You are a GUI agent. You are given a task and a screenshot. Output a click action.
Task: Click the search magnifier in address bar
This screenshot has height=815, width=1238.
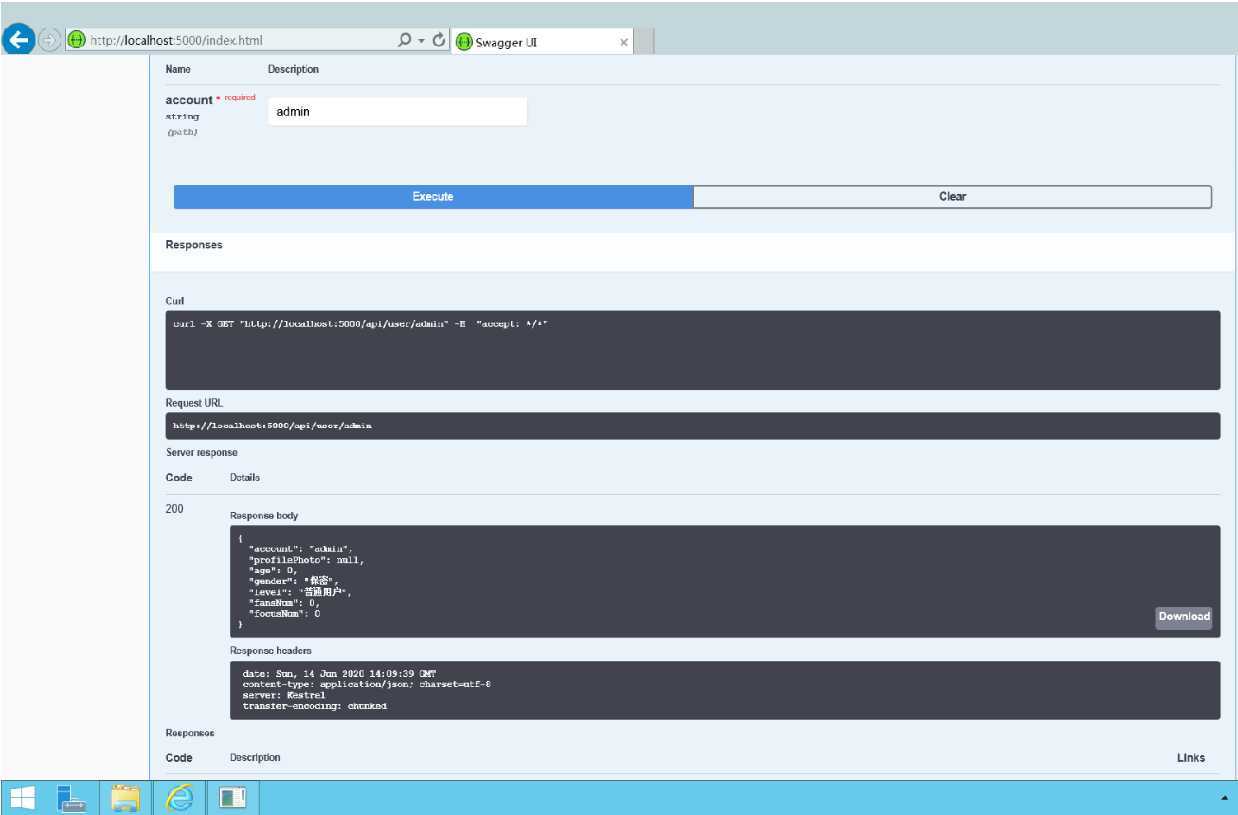[x=404, y=41]
